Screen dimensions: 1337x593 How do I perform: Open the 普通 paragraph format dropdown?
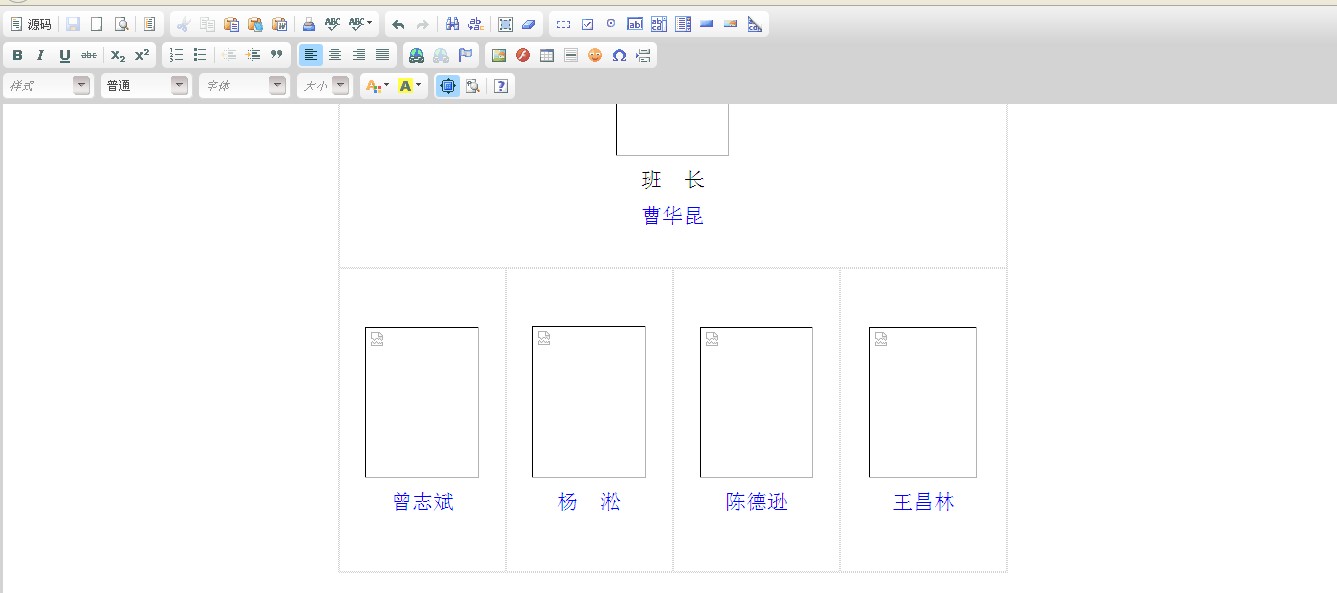[179, 87]
